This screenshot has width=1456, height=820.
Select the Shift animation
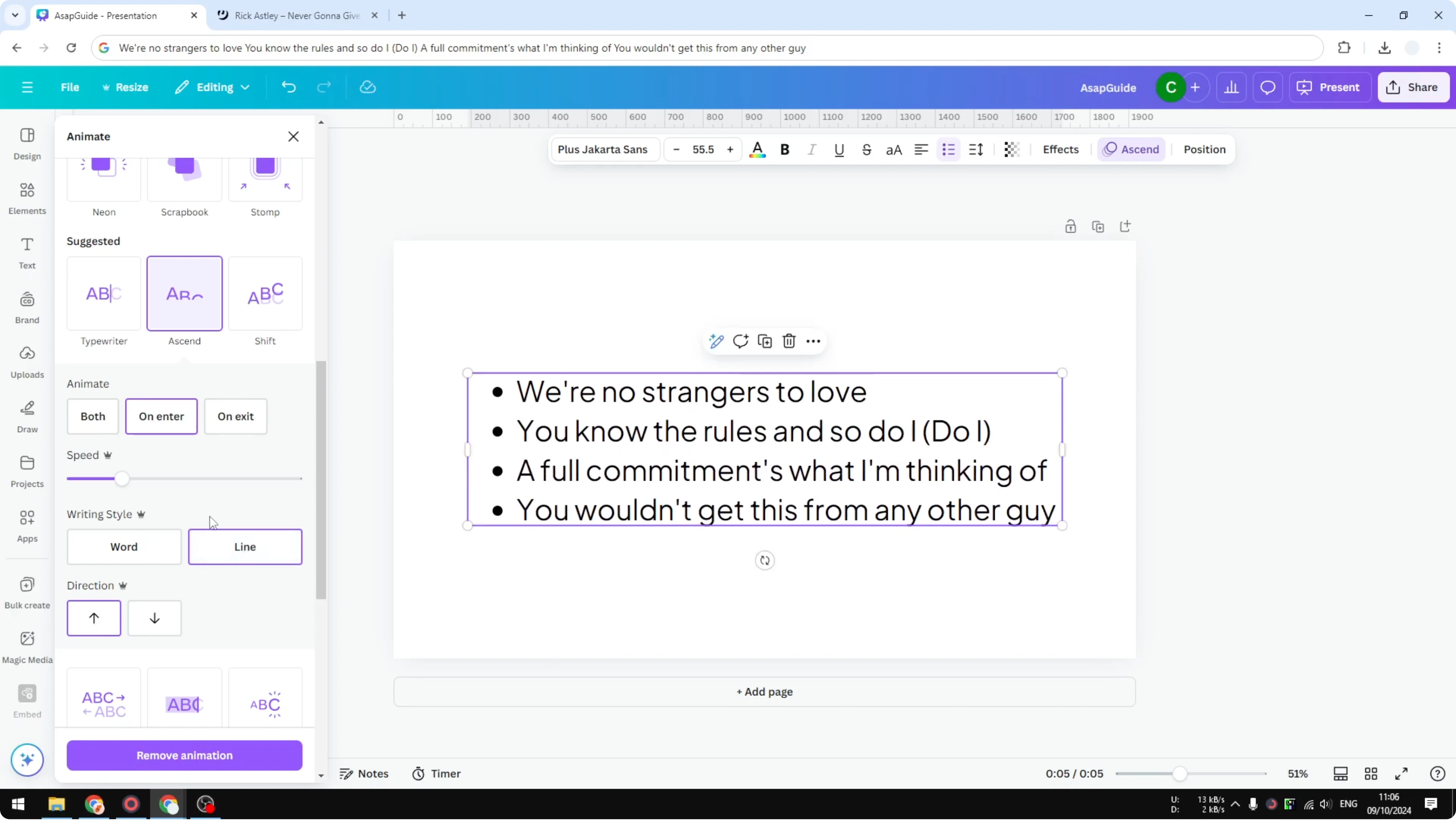click(x=265, y=293)
